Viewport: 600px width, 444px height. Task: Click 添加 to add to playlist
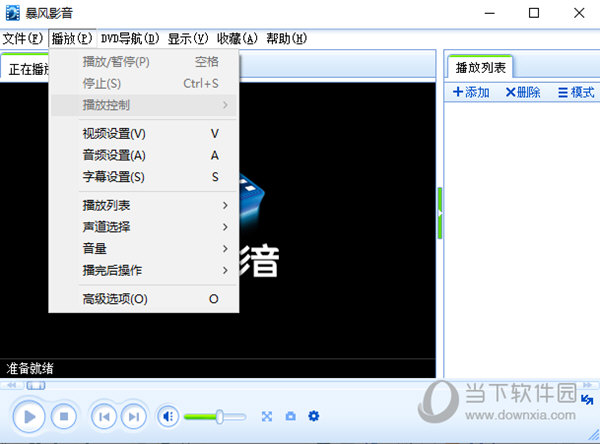tap(471, 92)
